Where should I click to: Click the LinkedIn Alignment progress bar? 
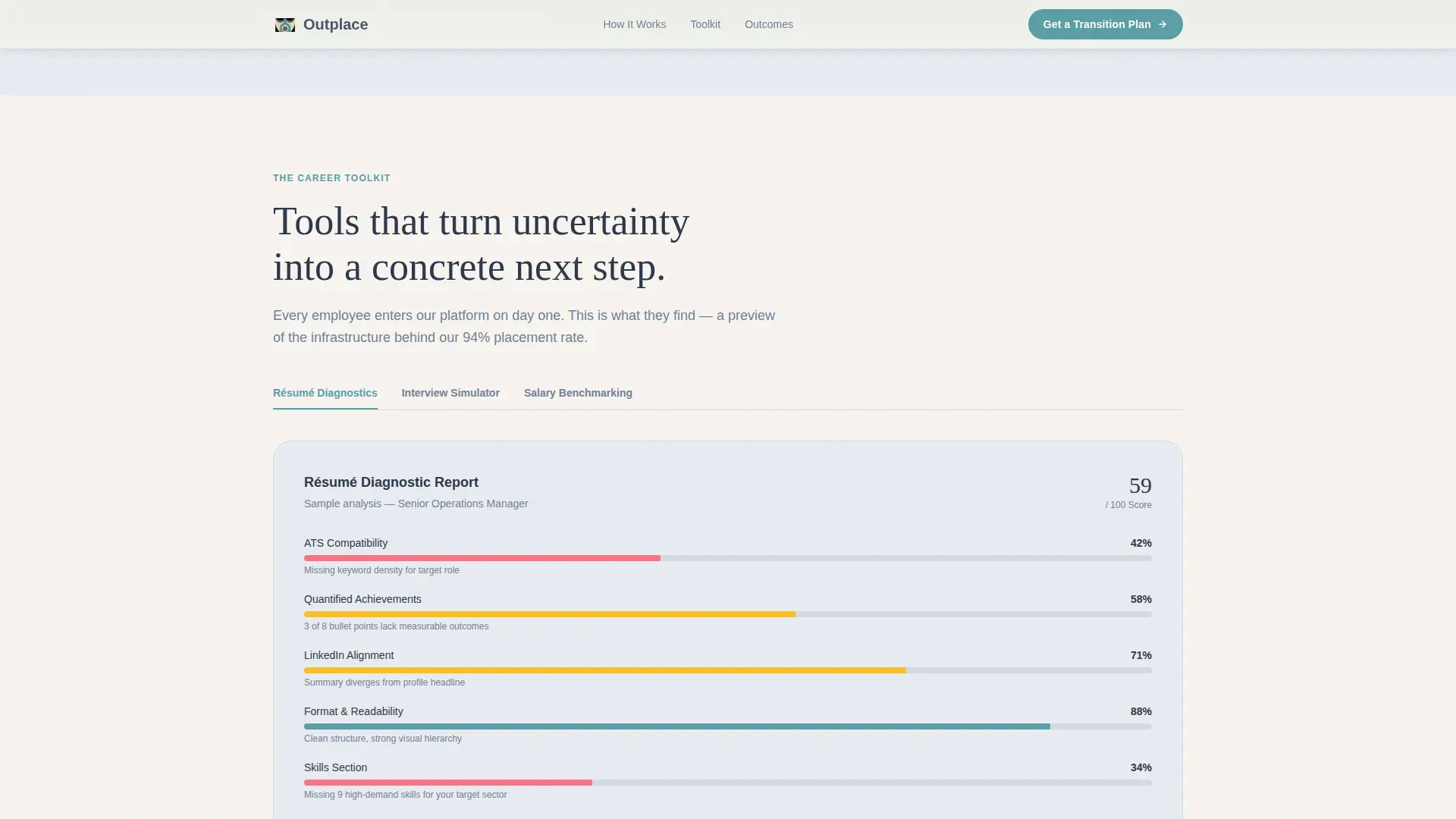727,670
